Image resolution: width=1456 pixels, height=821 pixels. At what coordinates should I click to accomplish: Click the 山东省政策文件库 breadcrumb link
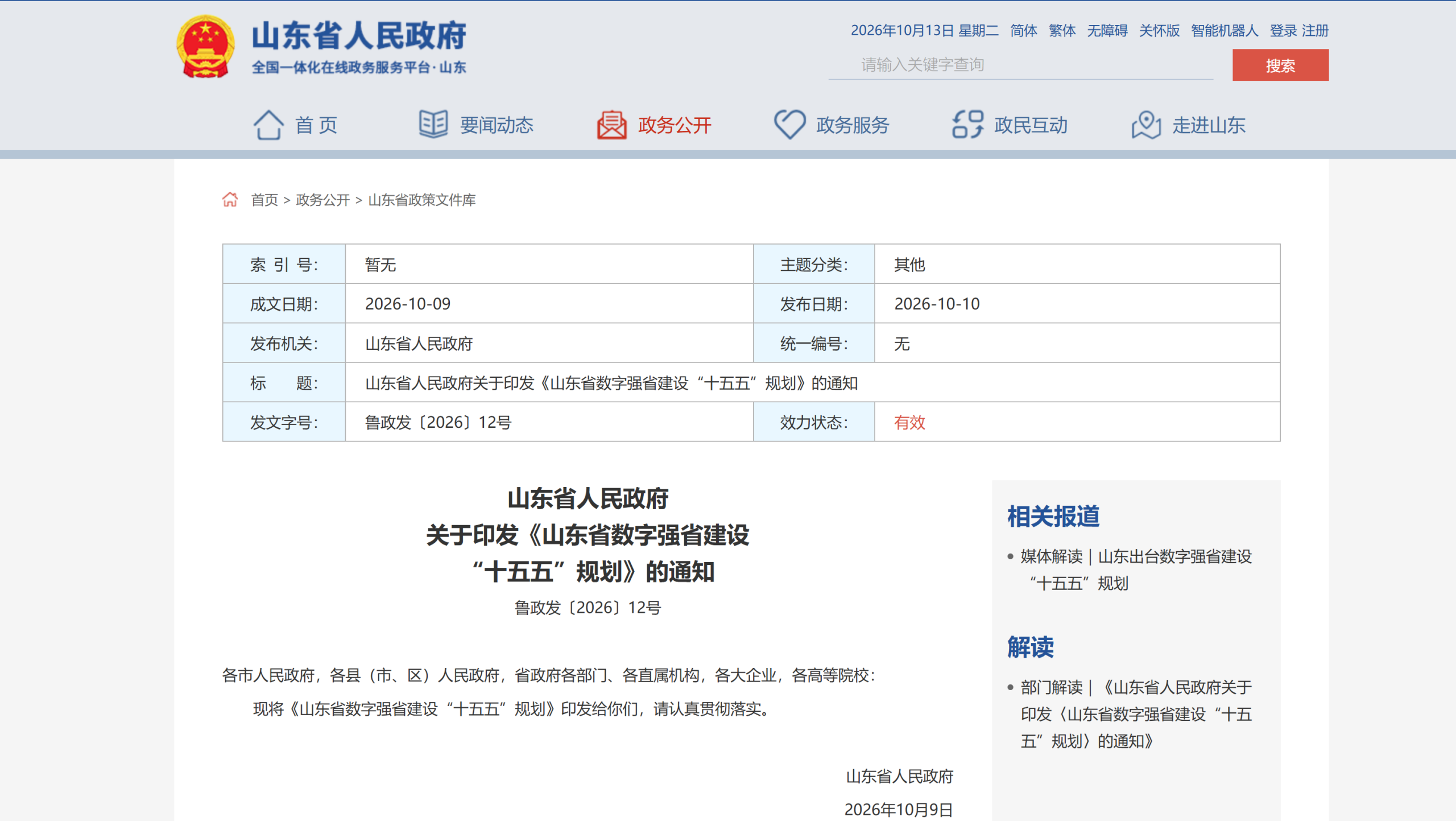pos(421,200)
